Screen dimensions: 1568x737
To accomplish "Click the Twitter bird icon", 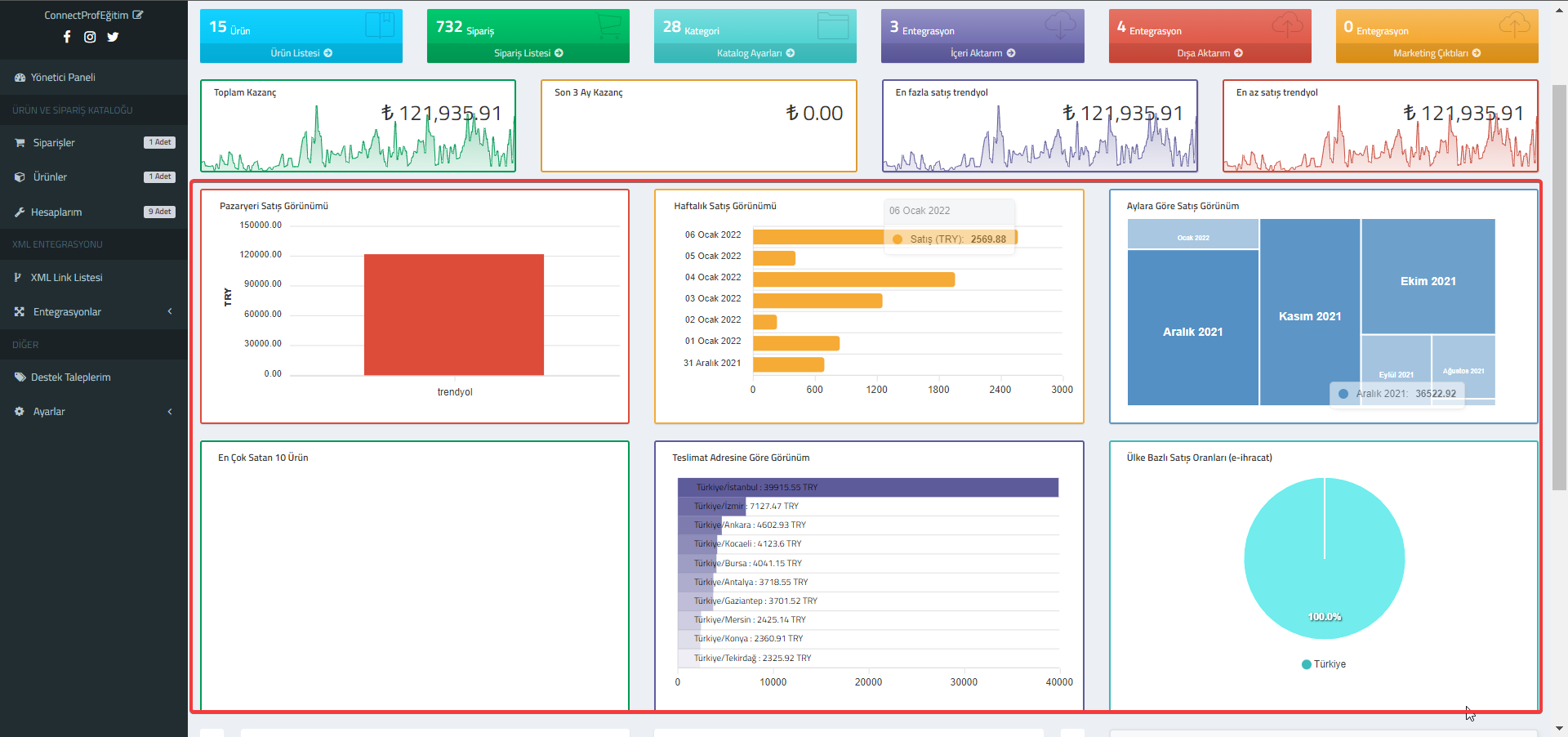I will [113, 37].
